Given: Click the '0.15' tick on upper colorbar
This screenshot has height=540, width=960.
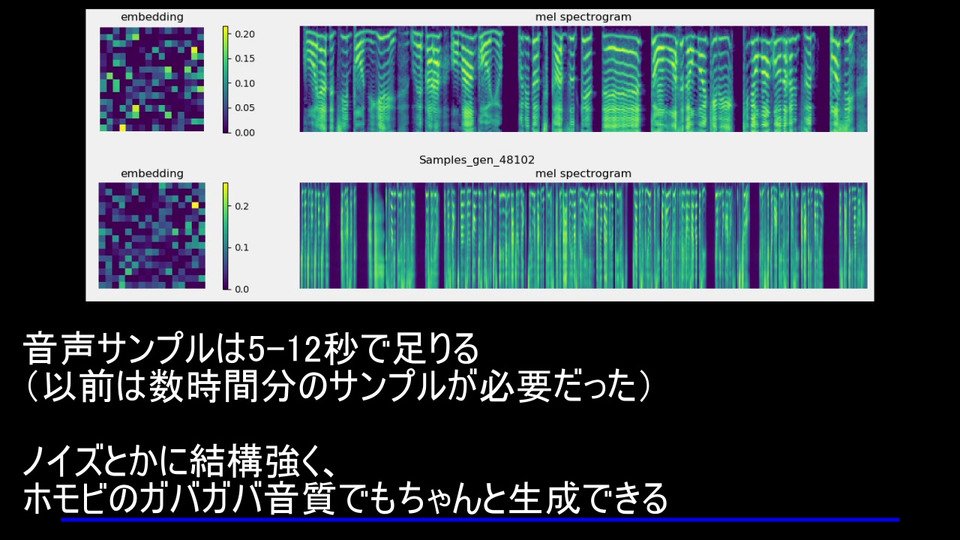Looking at the screenshot, I should 245,59.
